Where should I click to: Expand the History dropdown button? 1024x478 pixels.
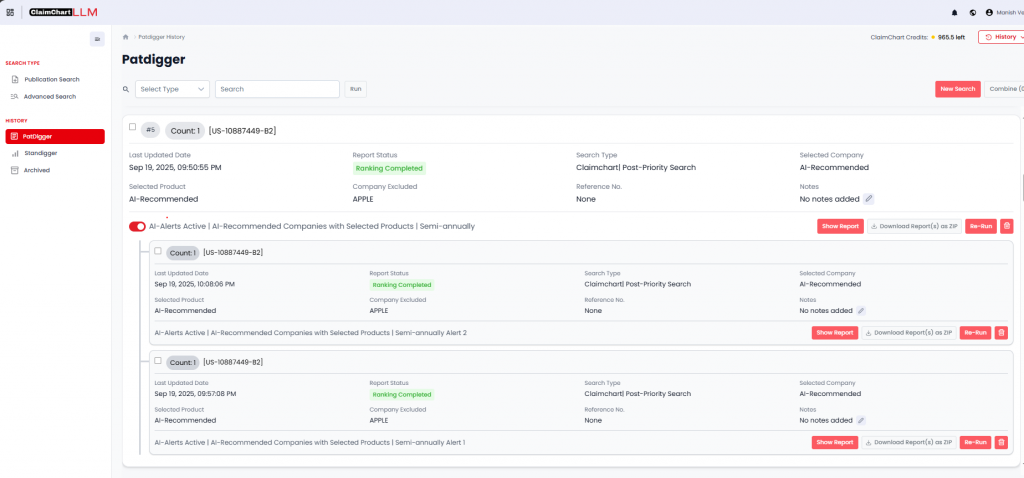pos(1000,37)
